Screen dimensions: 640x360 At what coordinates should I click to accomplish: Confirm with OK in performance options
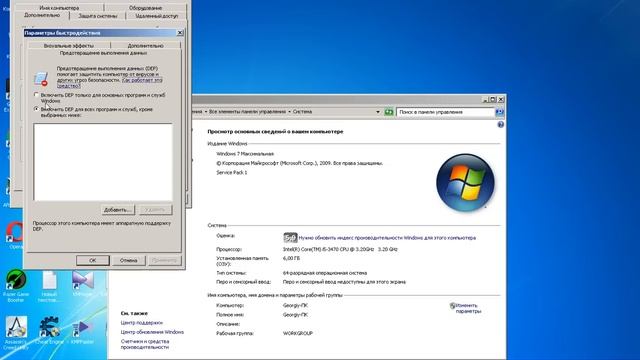tap(93, 260)
